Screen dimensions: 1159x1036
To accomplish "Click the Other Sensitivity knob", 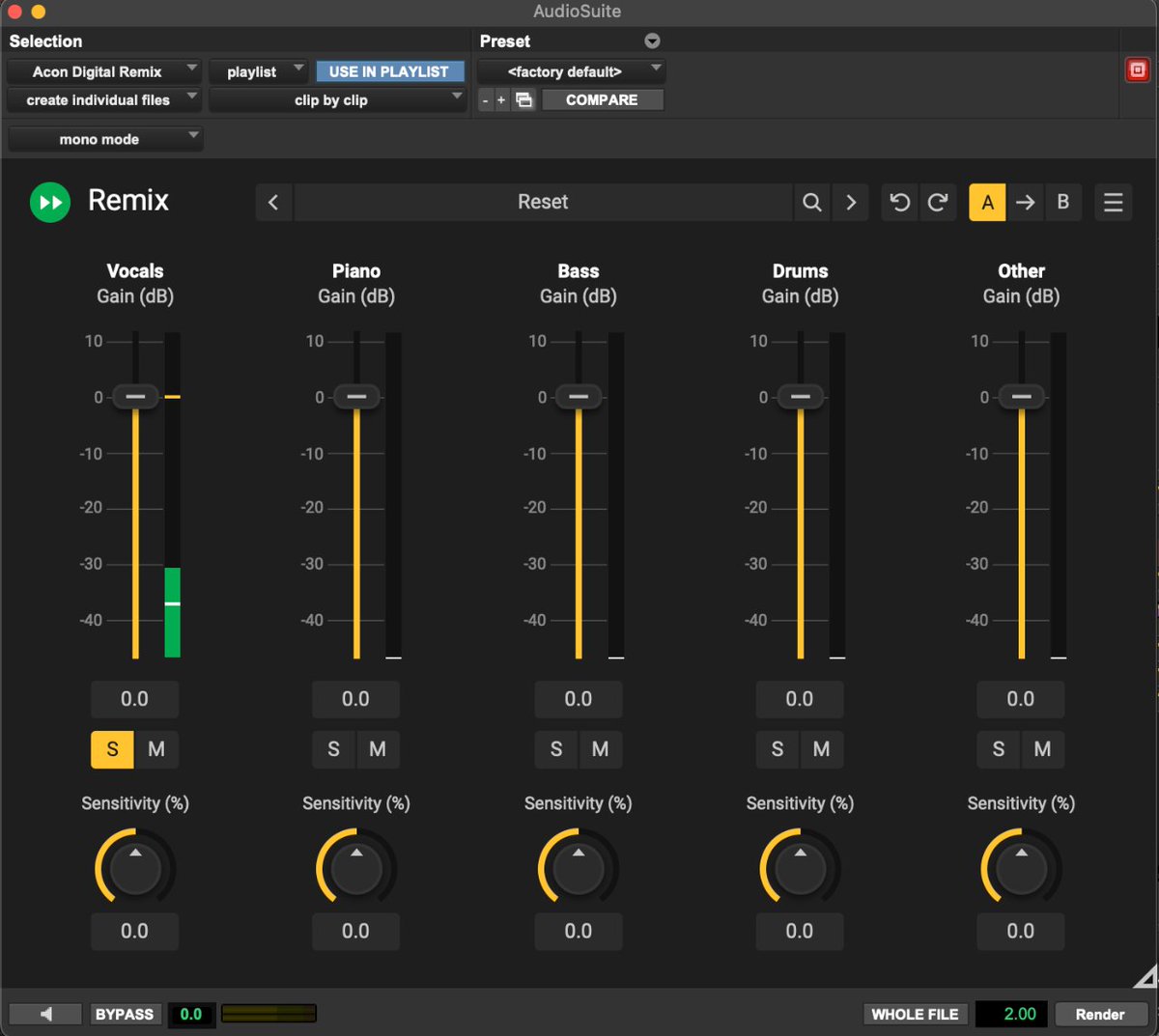I will coord(1021,868).
